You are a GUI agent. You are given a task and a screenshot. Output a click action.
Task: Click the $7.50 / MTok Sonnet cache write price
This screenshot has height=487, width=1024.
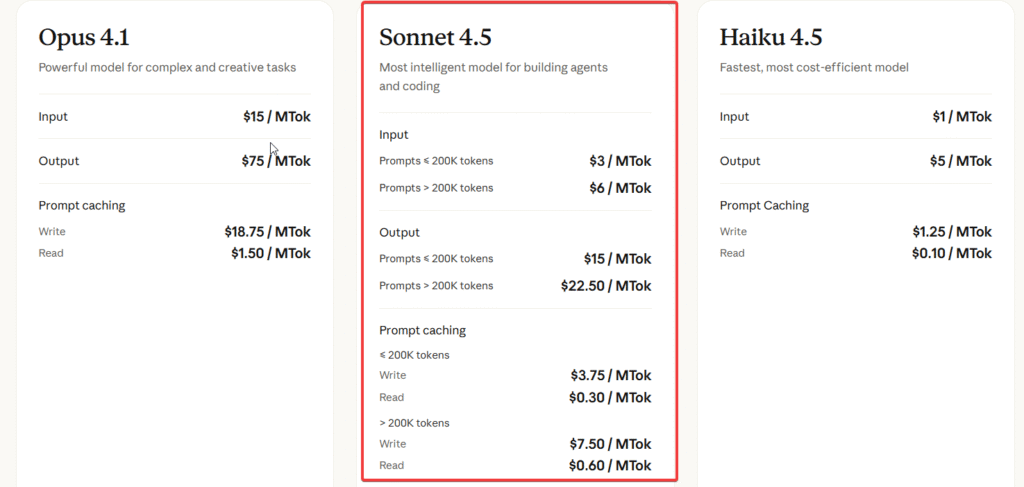610,444
